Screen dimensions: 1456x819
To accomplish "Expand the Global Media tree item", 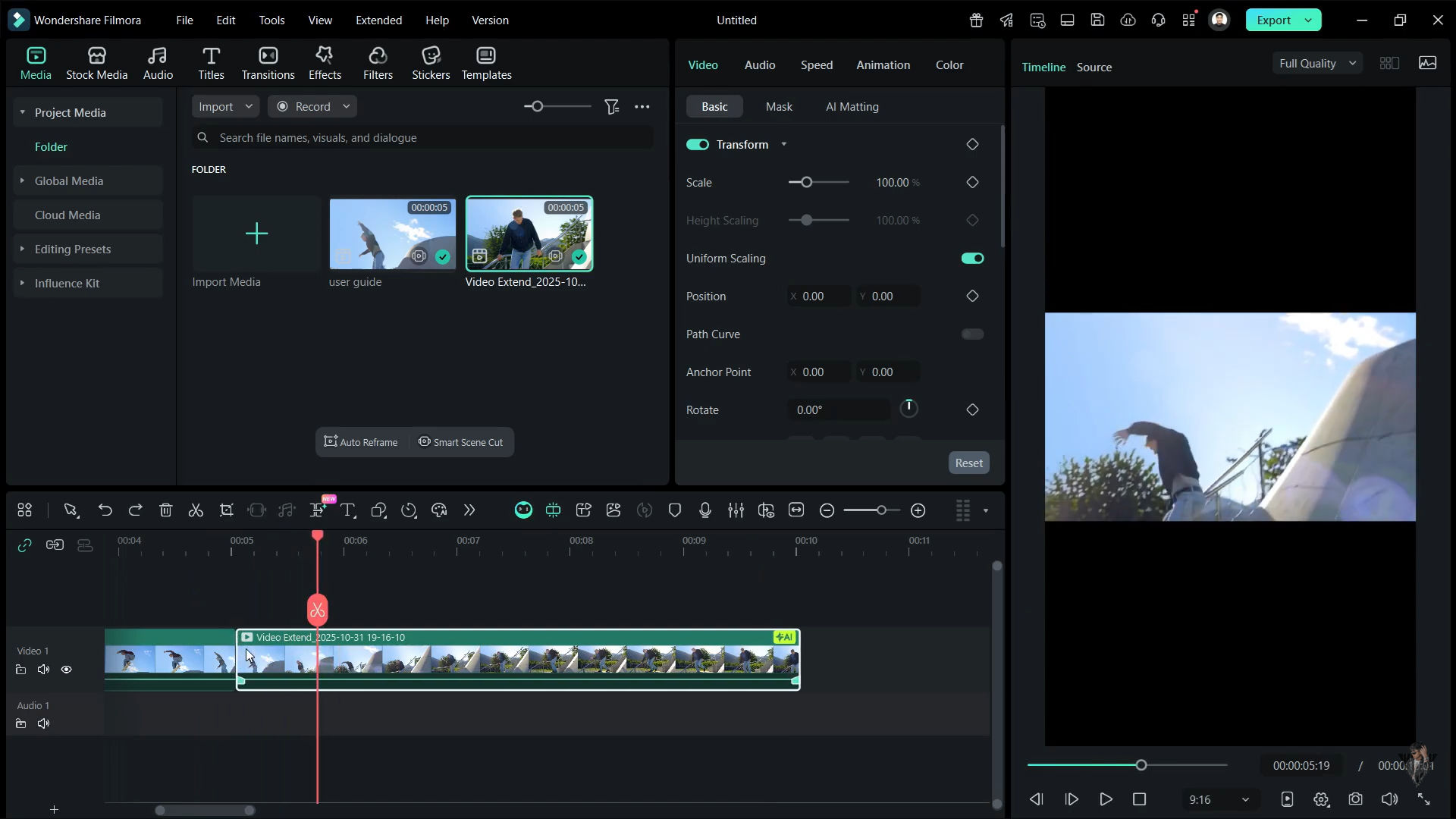I will click(x=22, y=180).
